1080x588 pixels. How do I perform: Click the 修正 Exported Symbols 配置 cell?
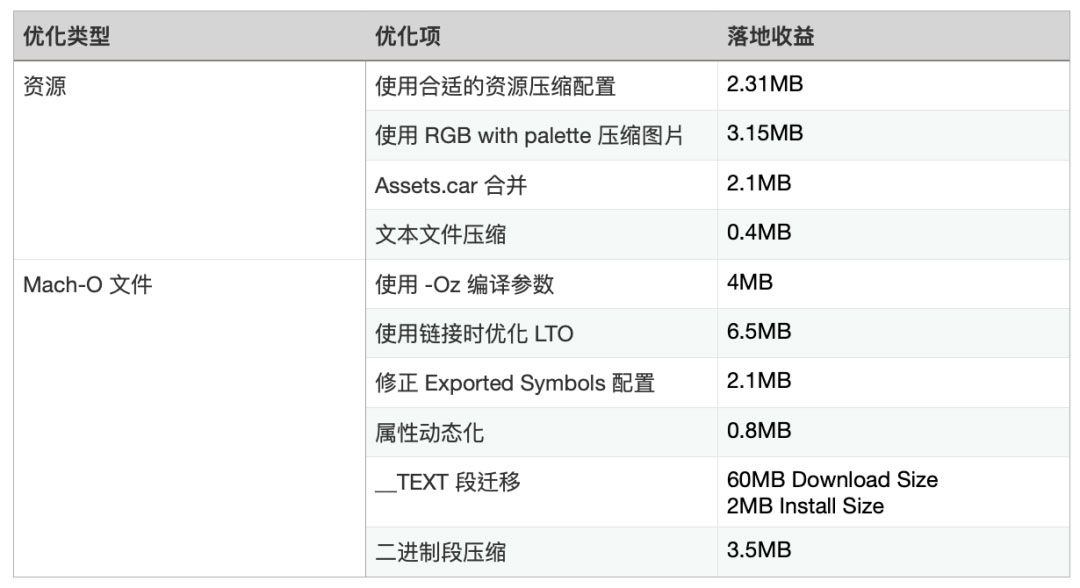tap(514, 383)
